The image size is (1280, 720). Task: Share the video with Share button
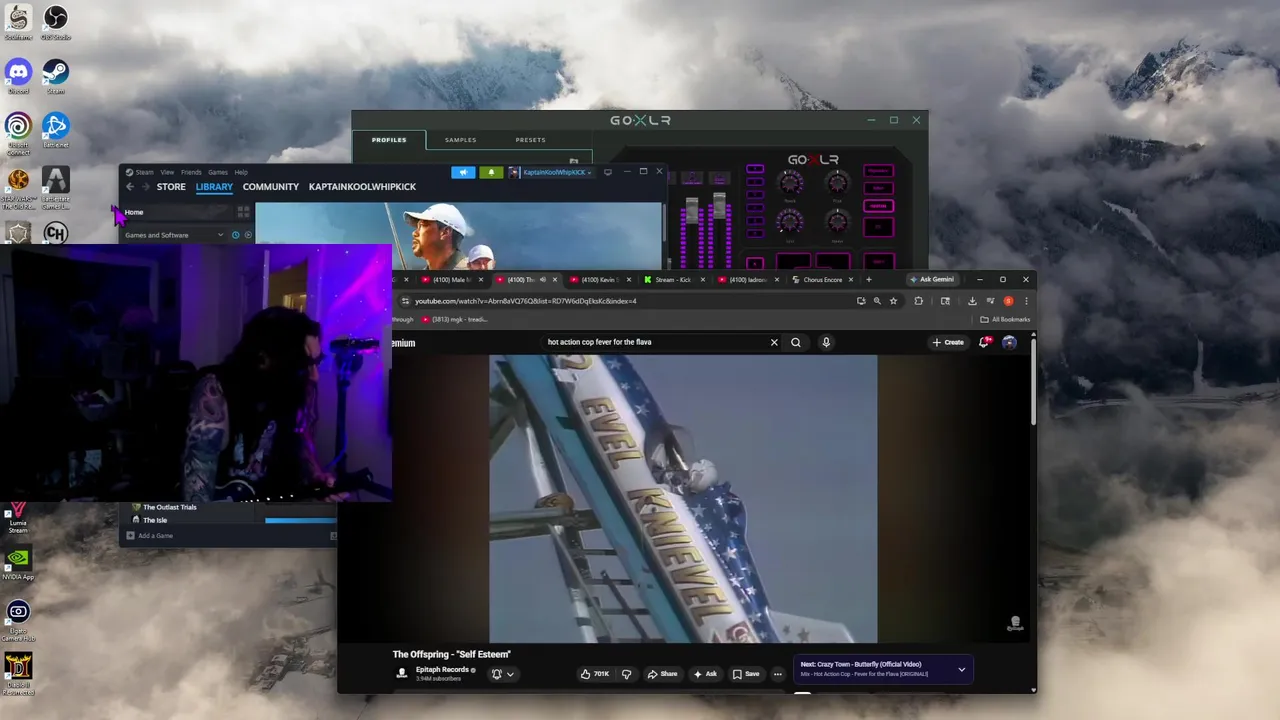662,674
